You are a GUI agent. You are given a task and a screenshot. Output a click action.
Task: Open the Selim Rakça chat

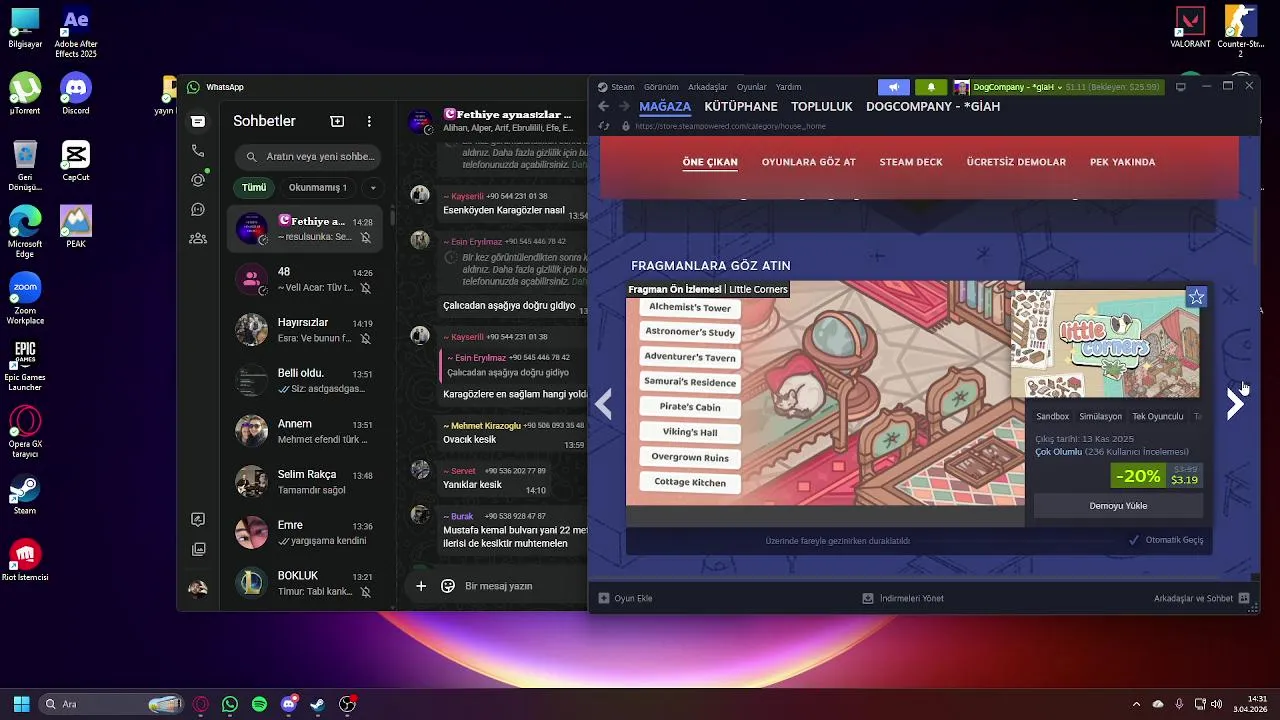[x=307, y=482]
